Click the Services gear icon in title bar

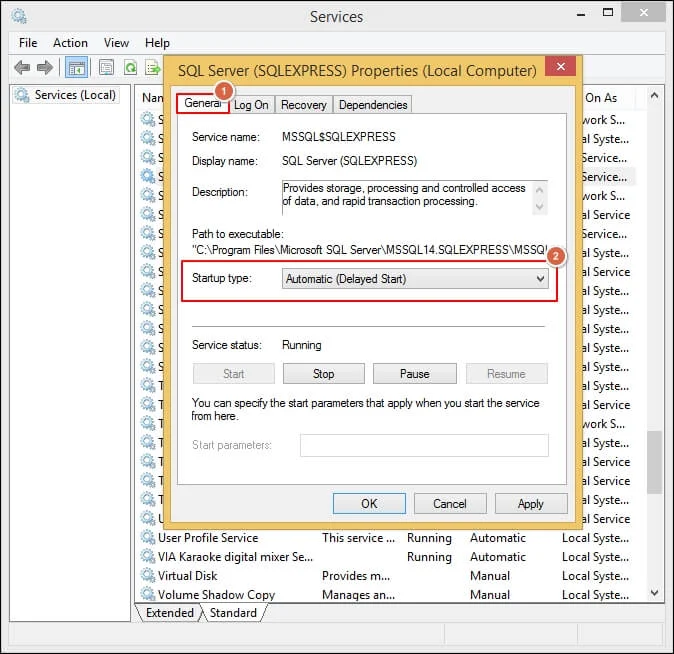pos(19,16)
